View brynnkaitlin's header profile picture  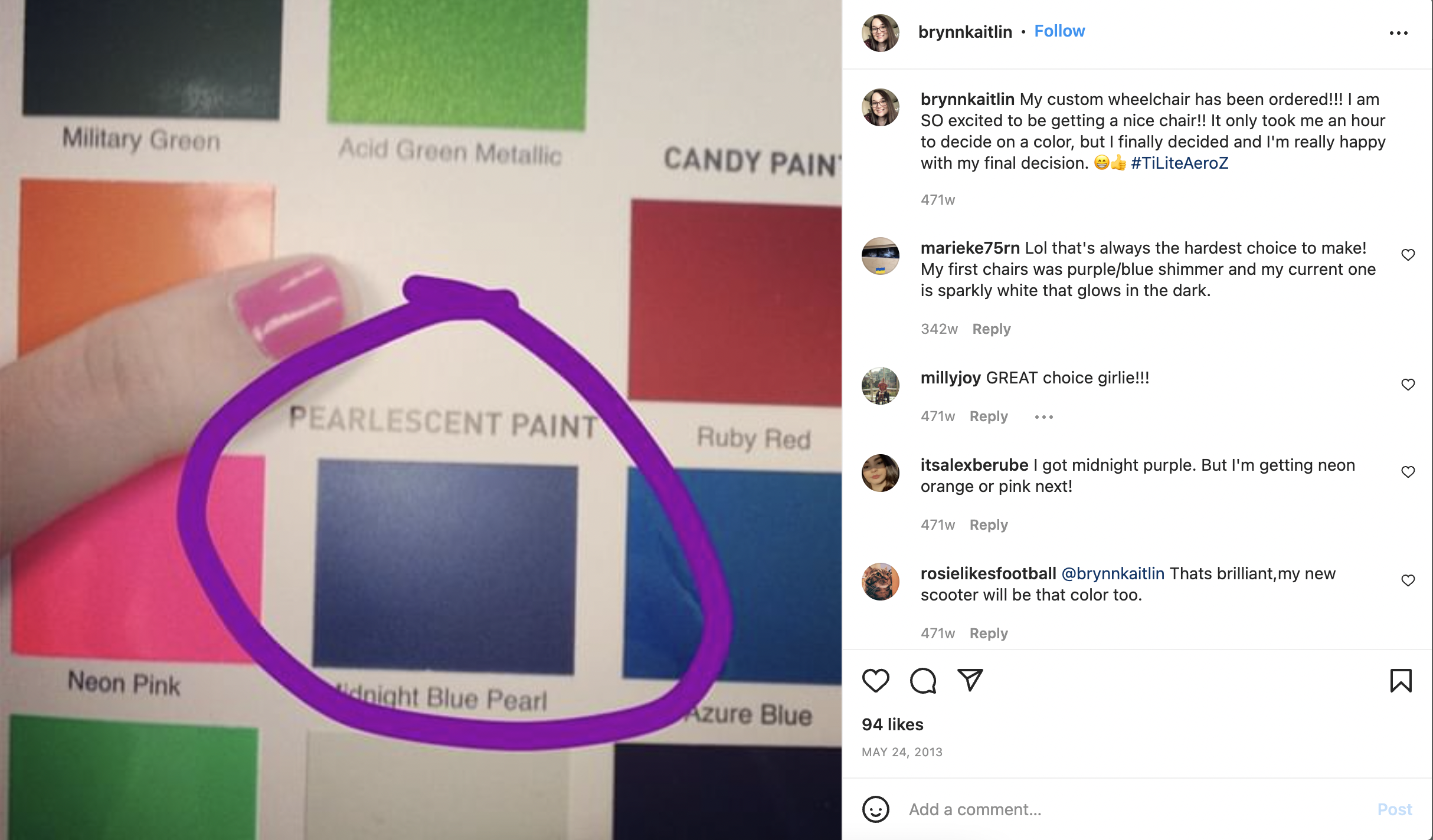click(x=881, y=33)
